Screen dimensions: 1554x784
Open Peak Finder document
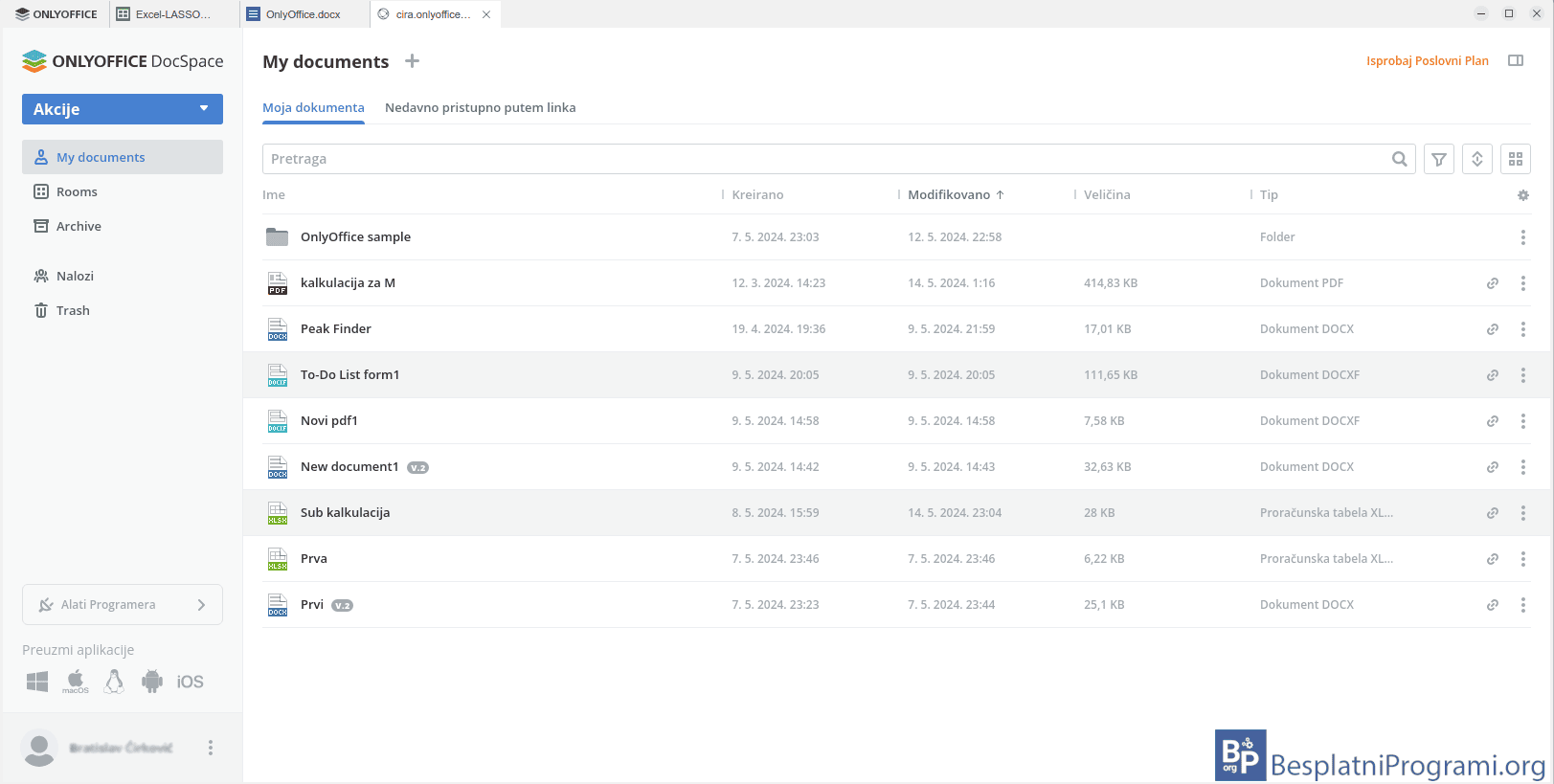(335, 329)
